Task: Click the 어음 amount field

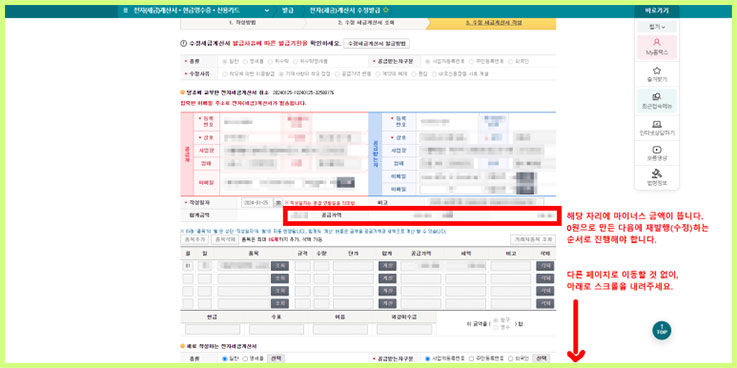Action: (341, 329)
